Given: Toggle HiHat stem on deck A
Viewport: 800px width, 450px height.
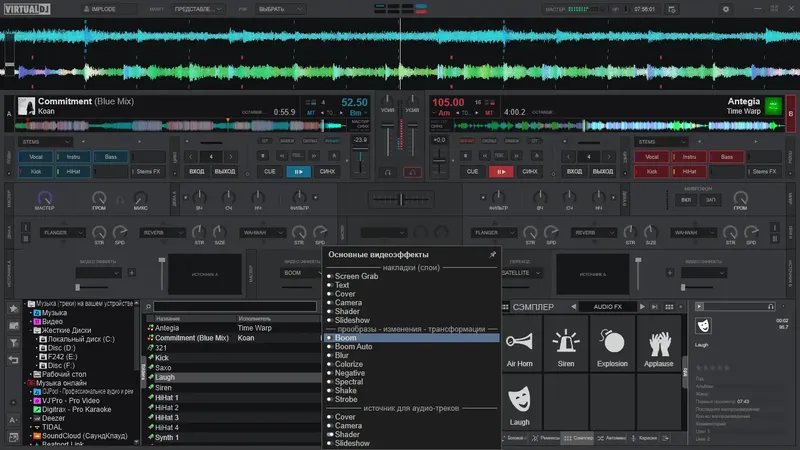Looking at the screenshot, I should (73, 171).
